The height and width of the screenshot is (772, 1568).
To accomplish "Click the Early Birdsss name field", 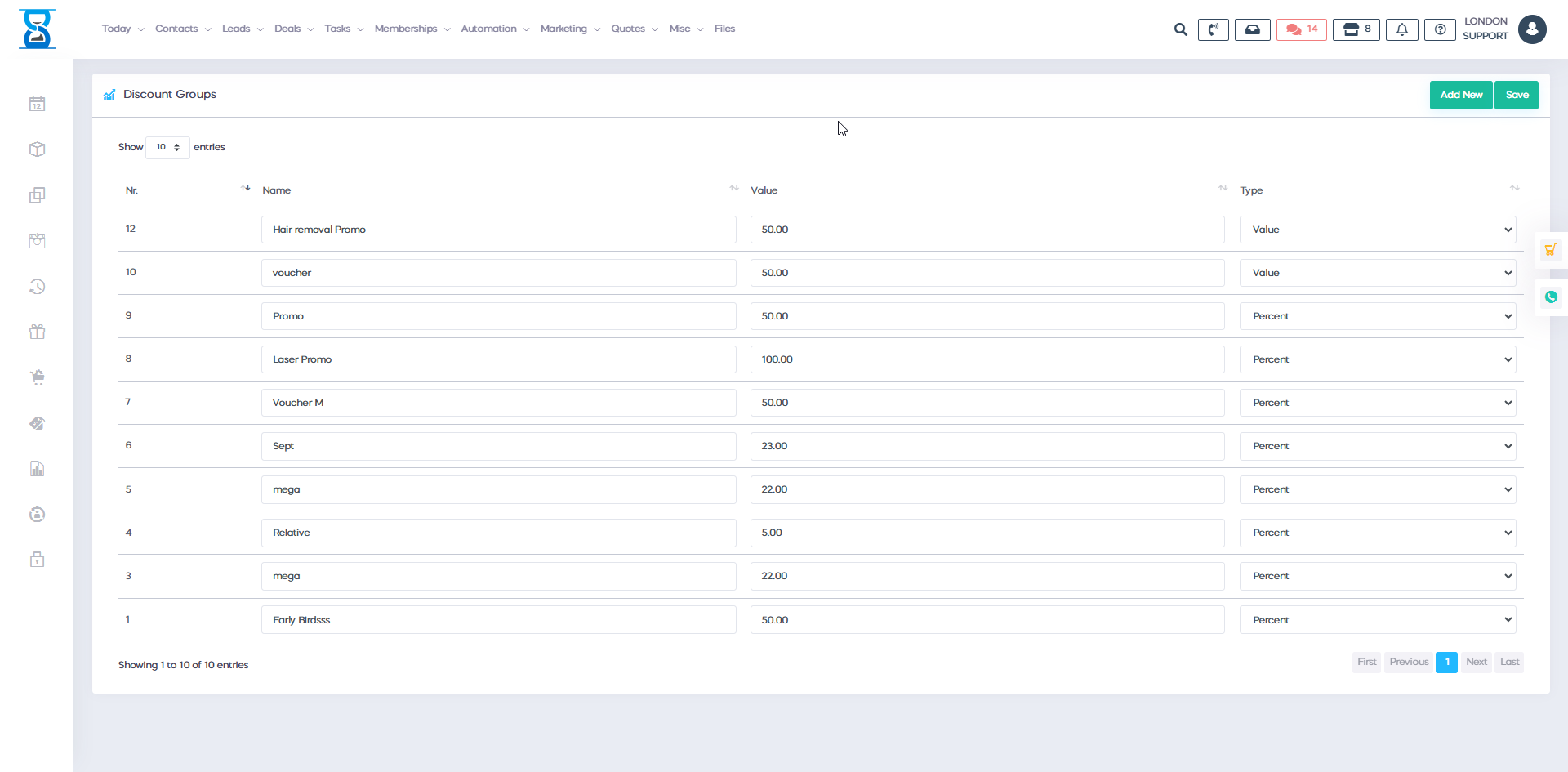I will (x=498, y=620).
